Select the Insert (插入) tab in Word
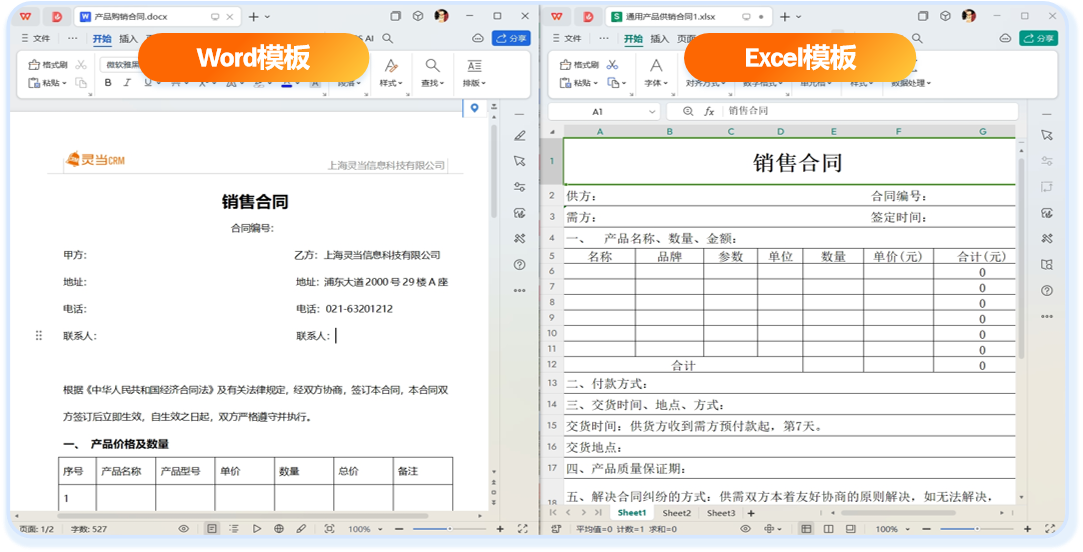This screenshot has height=552, width=1083. [x=128, y=39]
